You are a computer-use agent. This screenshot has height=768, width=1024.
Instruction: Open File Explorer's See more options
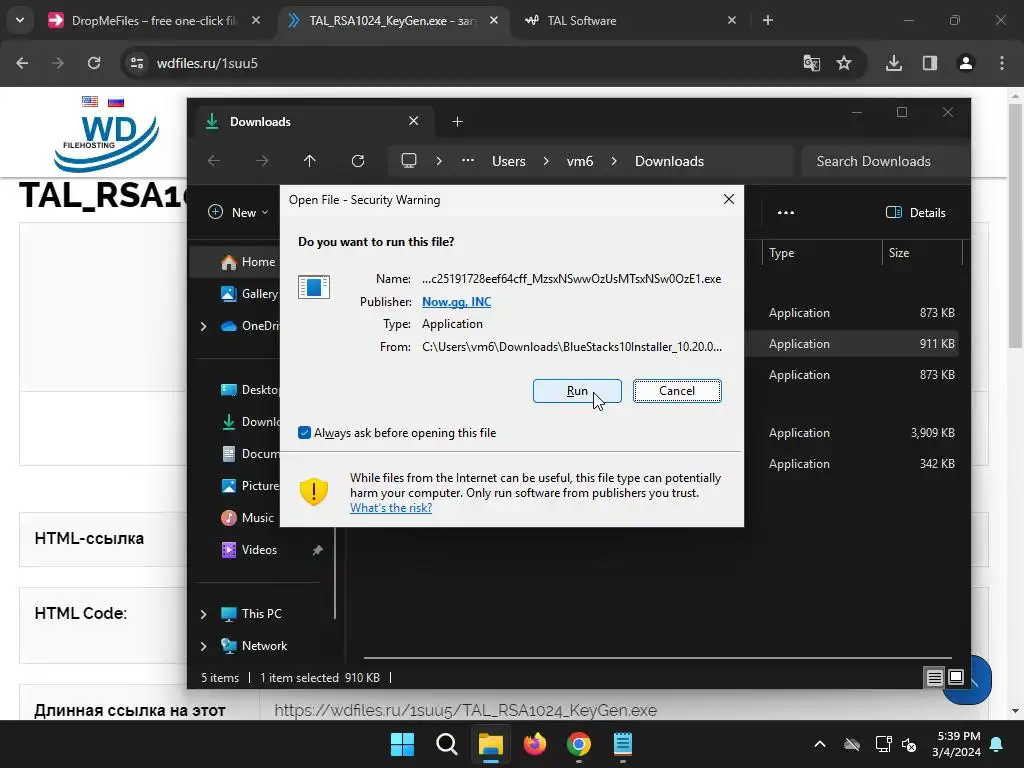[x=786, y=212]
